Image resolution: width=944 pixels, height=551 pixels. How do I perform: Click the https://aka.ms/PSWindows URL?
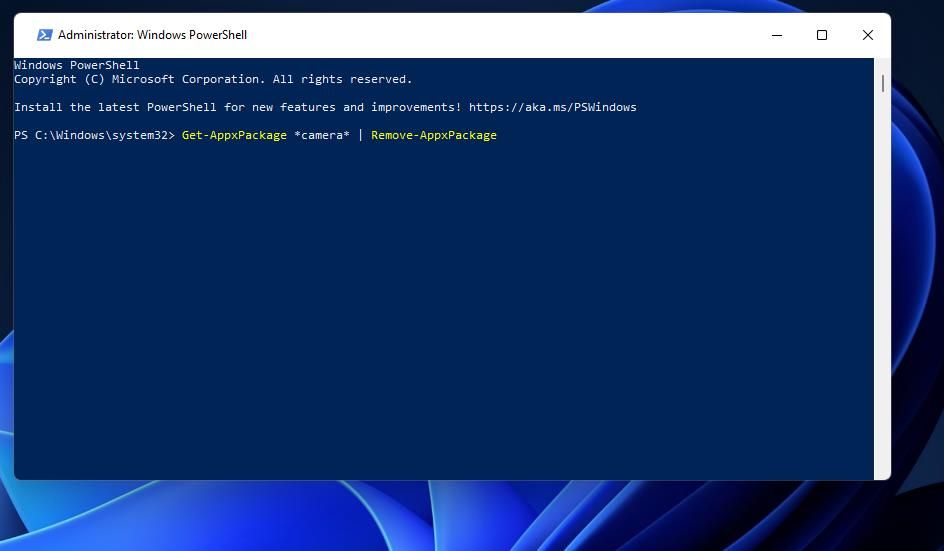pos(552,107)
